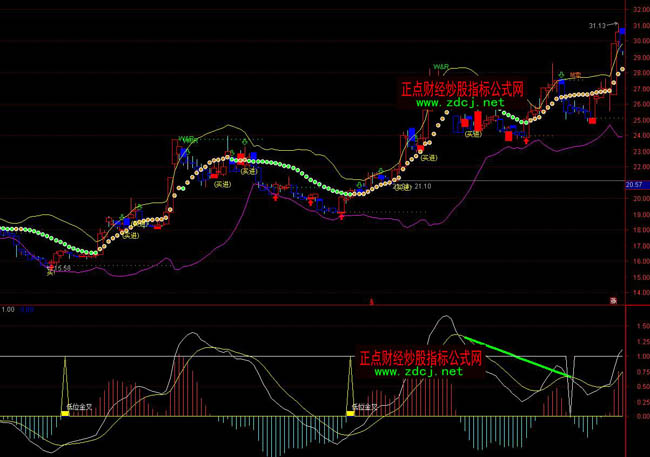Open the lower www.zdcj.net link

click(418, 371)
